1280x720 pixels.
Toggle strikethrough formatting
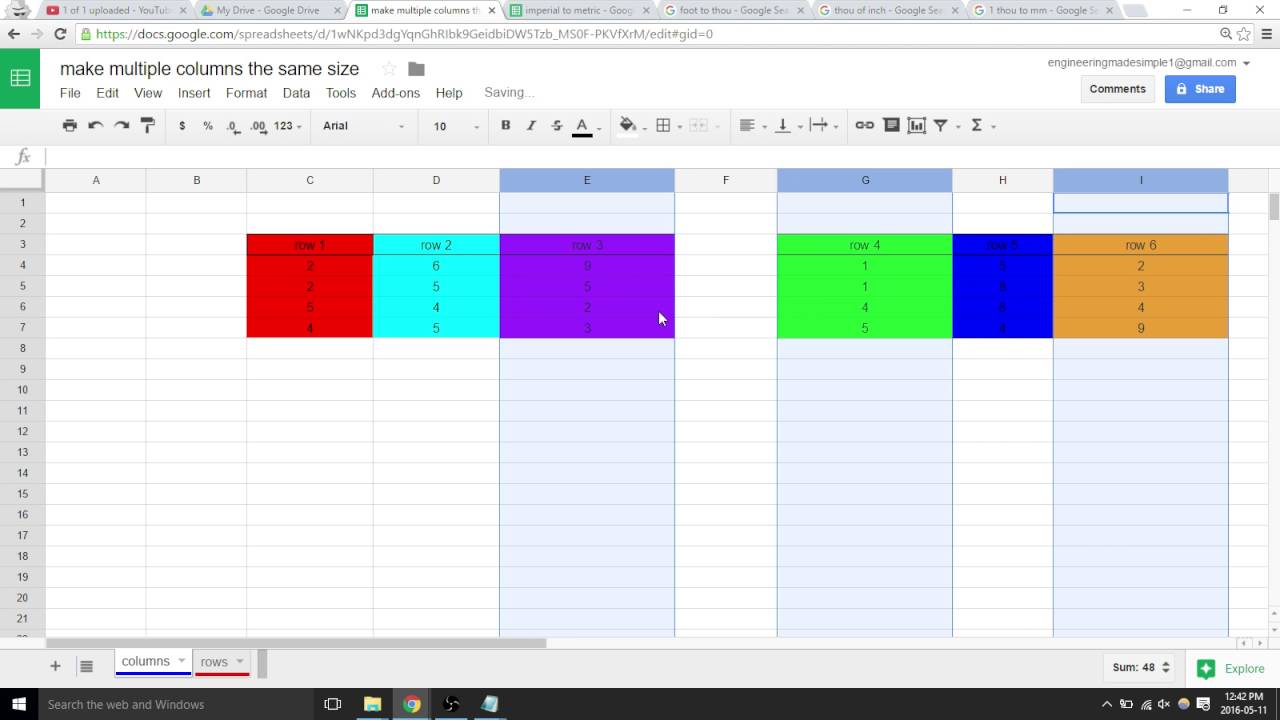tap(557, 126)
